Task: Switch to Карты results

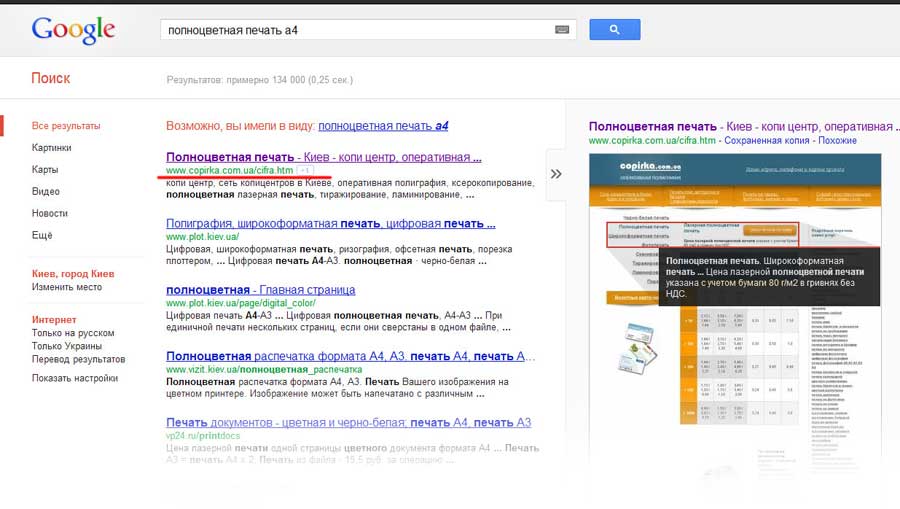Action: 45,169
